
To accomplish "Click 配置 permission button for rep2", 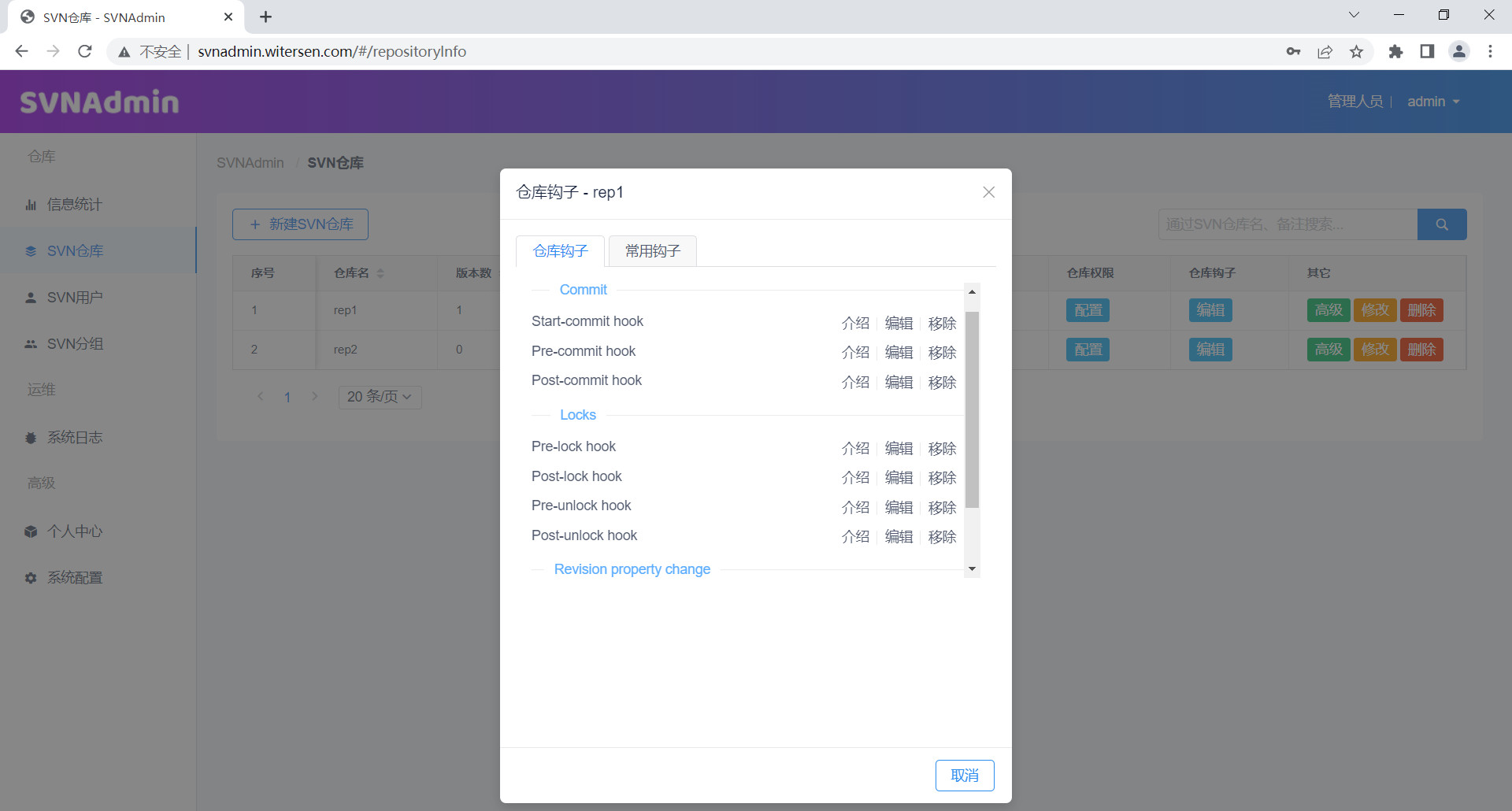I will tap(1088, 350).
